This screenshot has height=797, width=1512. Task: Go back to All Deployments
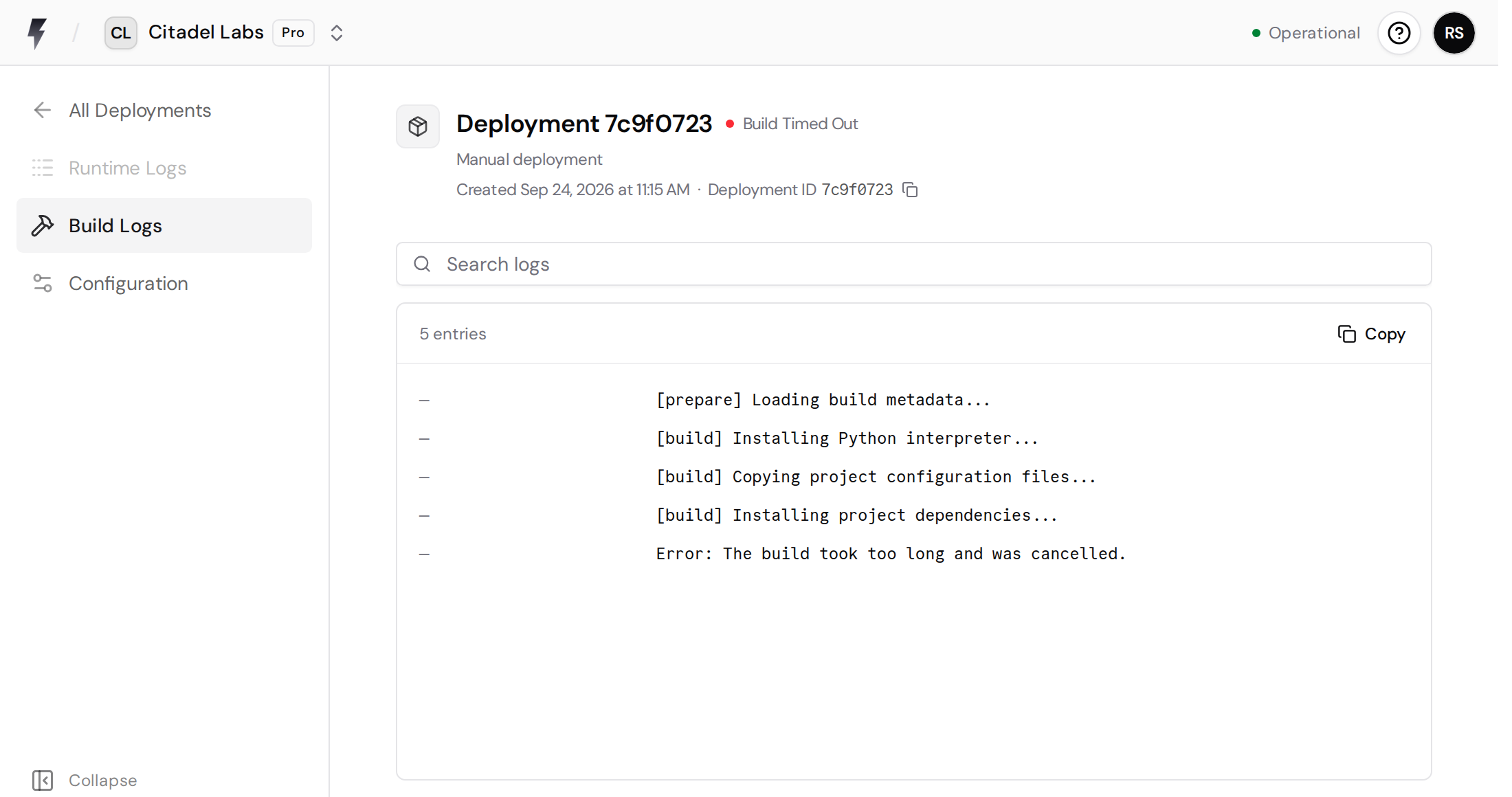[164, 110]
